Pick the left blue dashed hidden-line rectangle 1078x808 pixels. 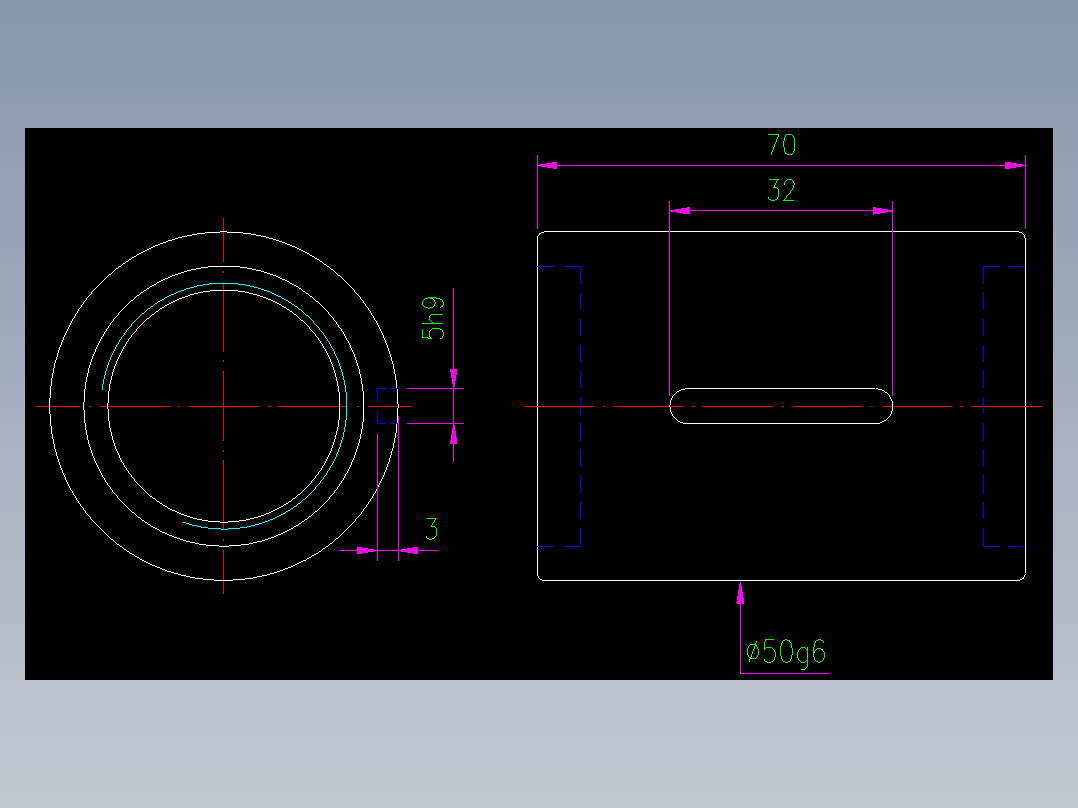(x=559, y=406)
